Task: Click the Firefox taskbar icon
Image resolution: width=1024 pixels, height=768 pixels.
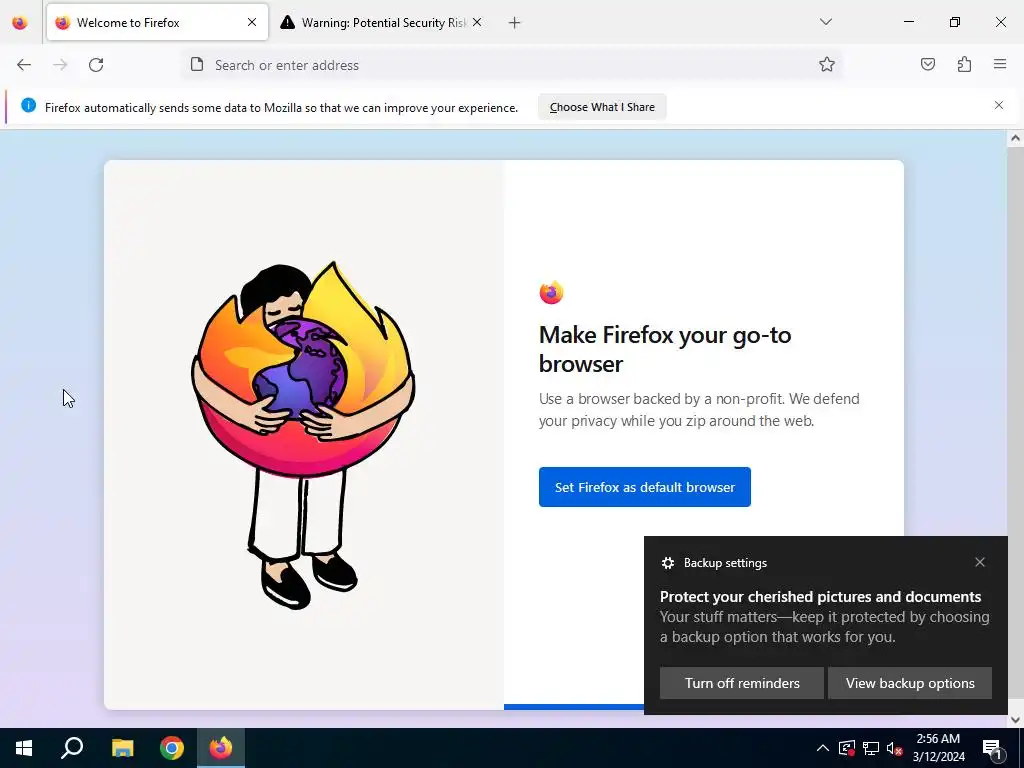Action: coord(221,748)
